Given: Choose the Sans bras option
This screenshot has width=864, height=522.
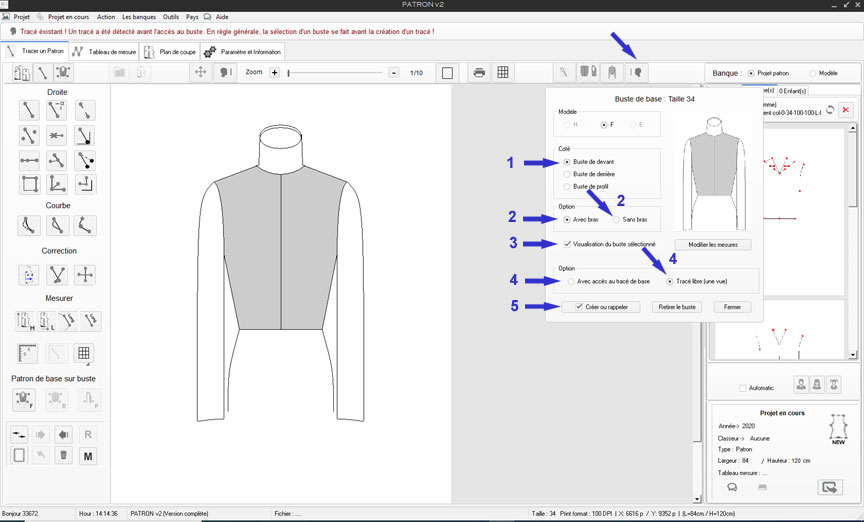Looking at the screenshot, I should (x=617, y=219).
